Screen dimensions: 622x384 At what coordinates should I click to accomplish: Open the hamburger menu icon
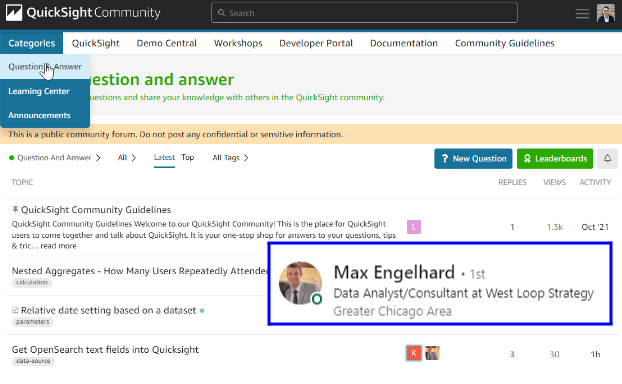582,13
